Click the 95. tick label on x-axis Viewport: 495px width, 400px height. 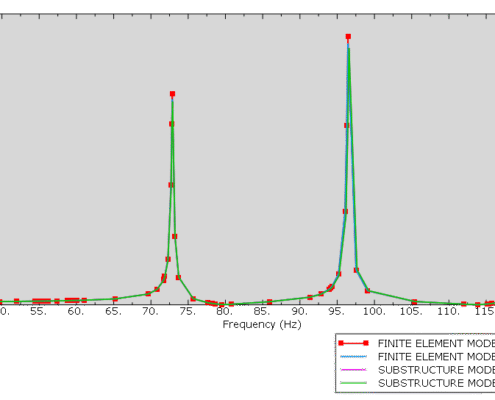coord(337,312)
